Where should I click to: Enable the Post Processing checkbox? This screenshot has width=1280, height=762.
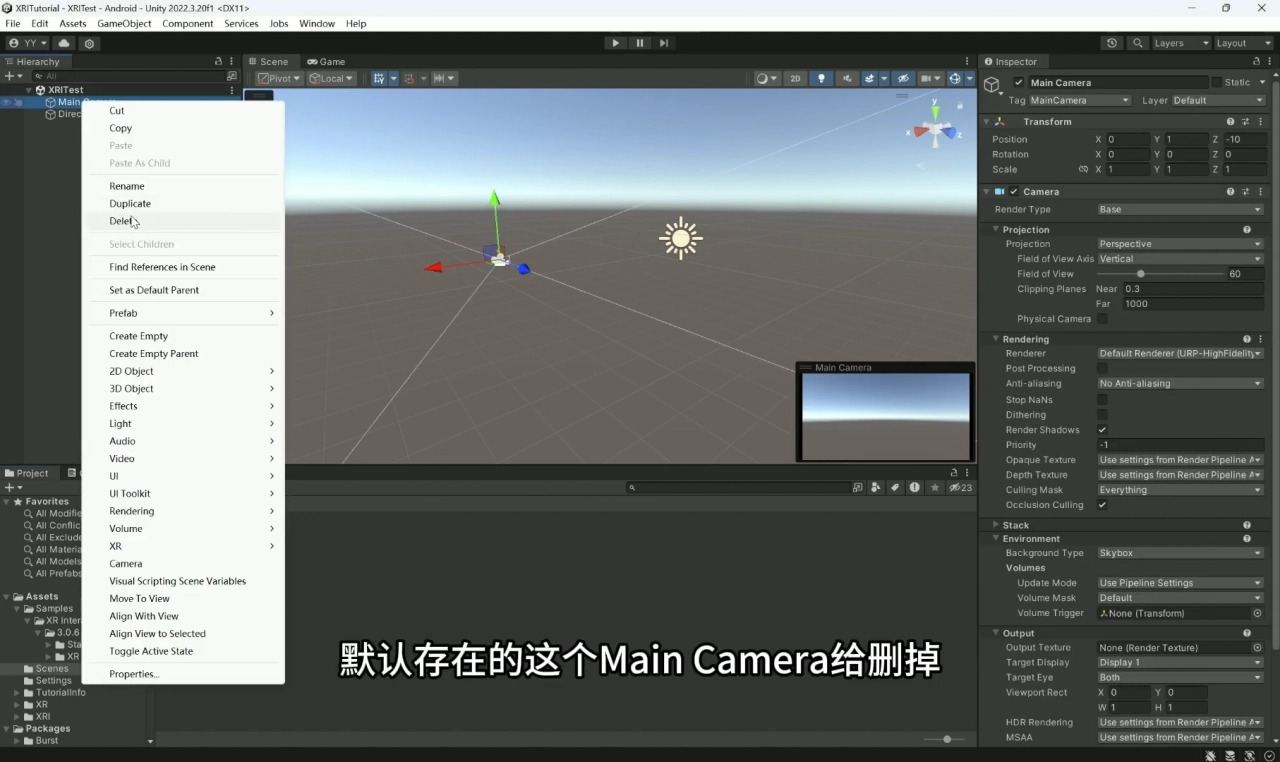[x=1102, y=368]
